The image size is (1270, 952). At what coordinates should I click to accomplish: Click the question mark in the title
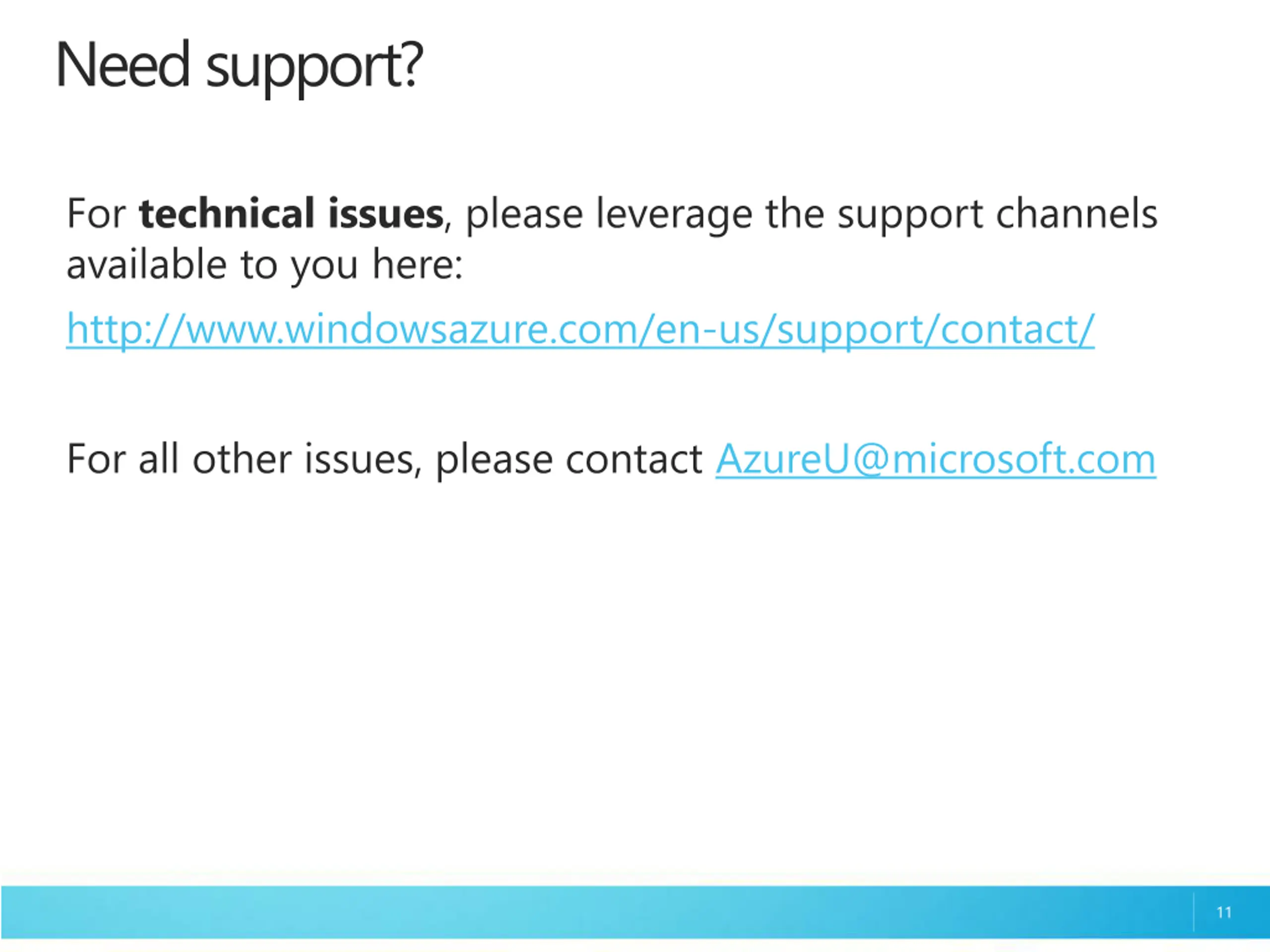coord(412,64)
